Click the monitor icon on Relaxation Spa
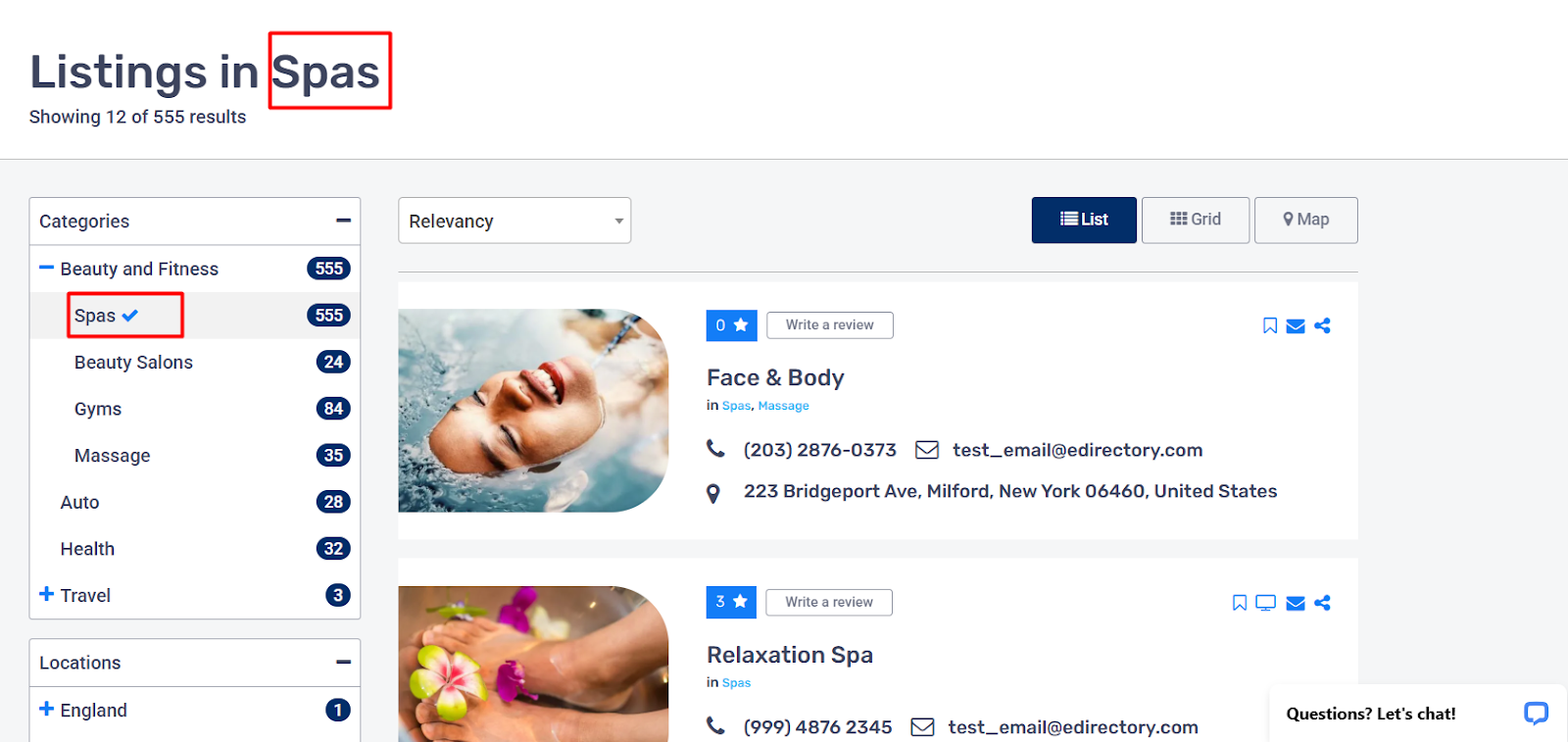Viewport: 1568px width, 742px height. pos(1266,603)
